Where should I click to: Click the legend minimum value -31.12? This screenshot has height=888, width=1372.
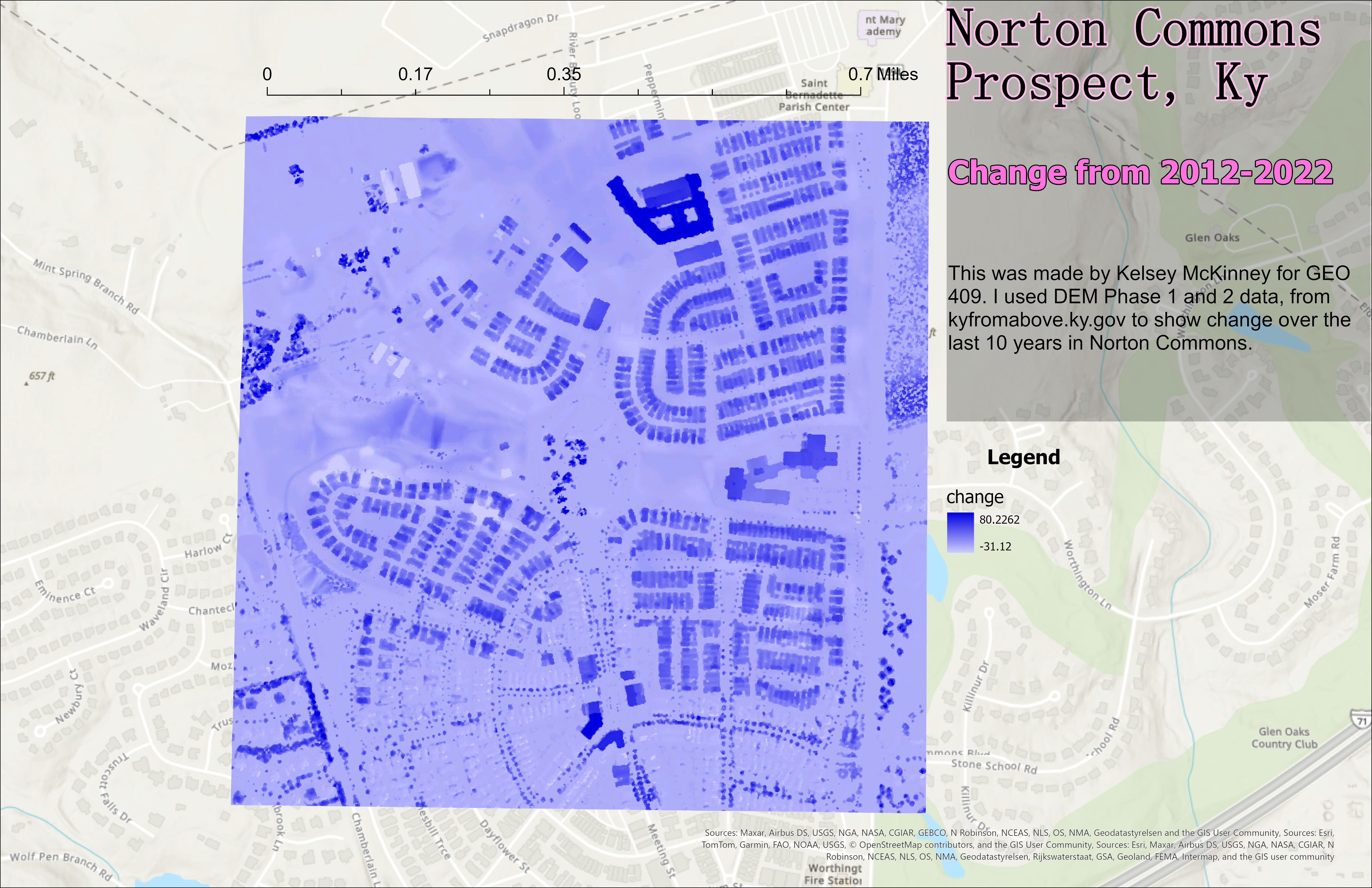click(x=995, y=547)
